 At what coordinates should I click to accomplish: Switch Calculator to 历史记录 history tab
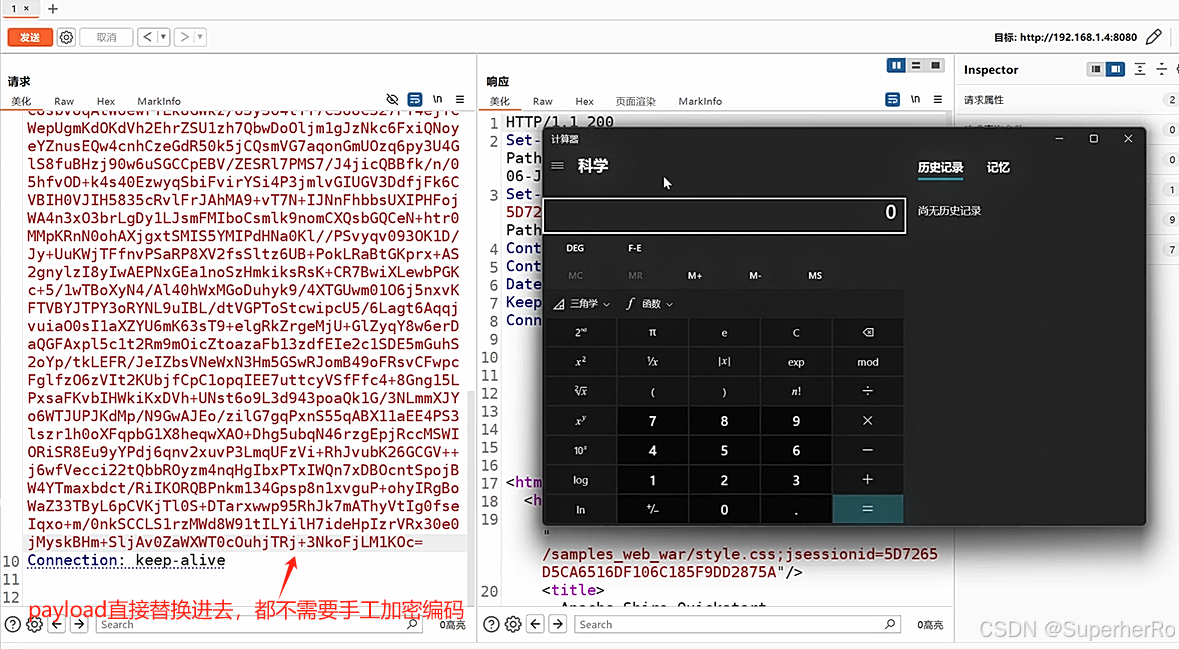940,168
